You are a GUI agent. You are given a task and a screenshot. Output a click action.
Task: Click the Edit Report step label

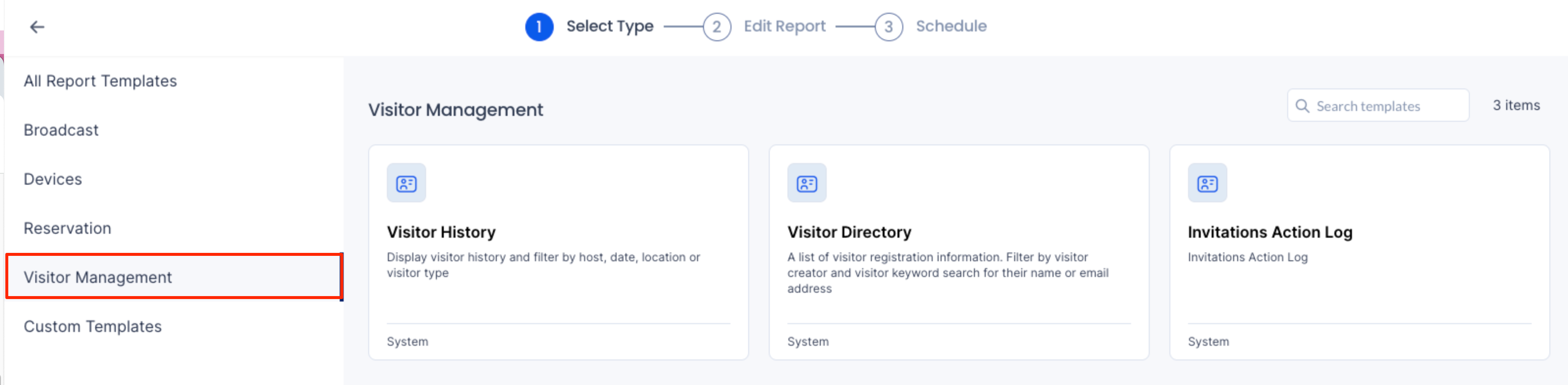tap(784, 26)
